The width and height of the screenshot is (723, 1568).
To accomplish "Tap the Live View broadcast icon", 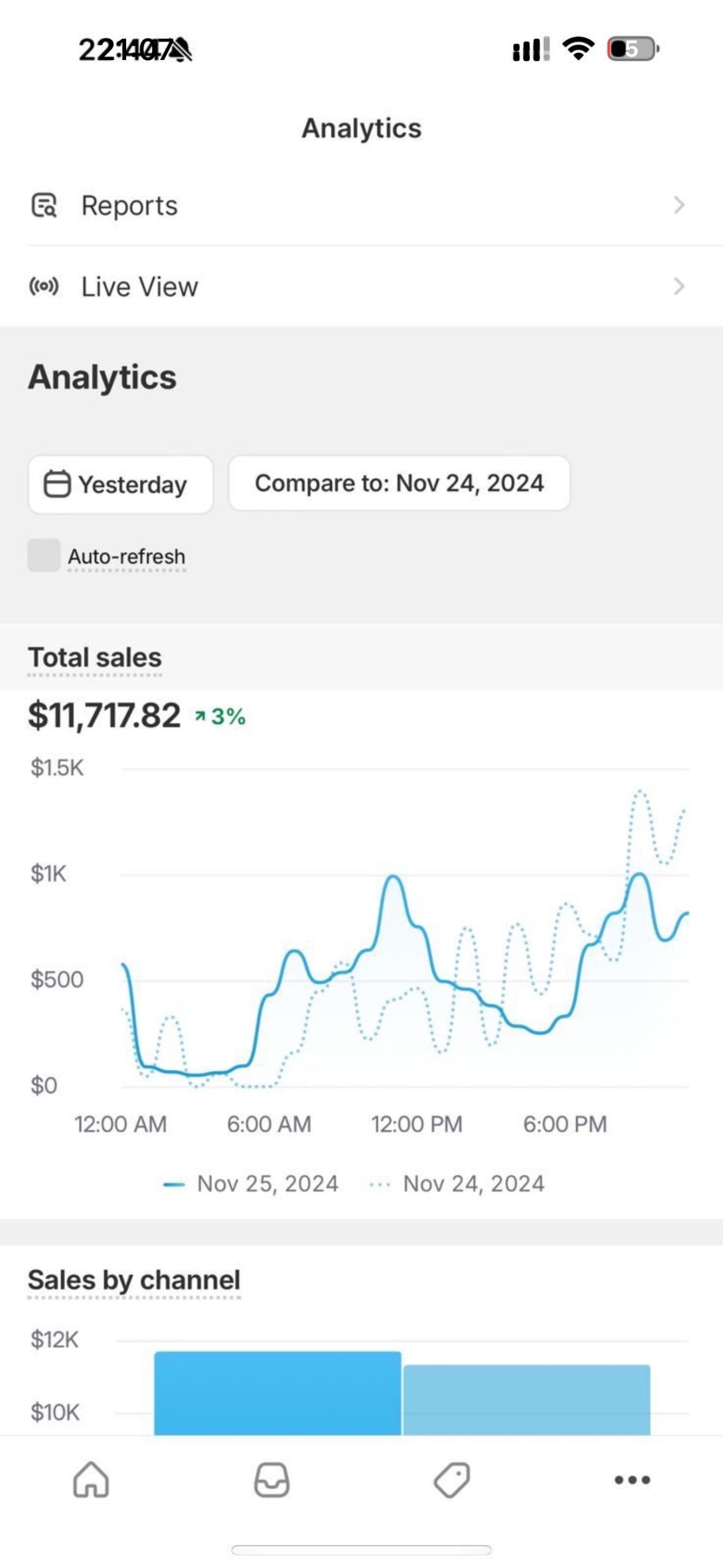I will point(44,287).
